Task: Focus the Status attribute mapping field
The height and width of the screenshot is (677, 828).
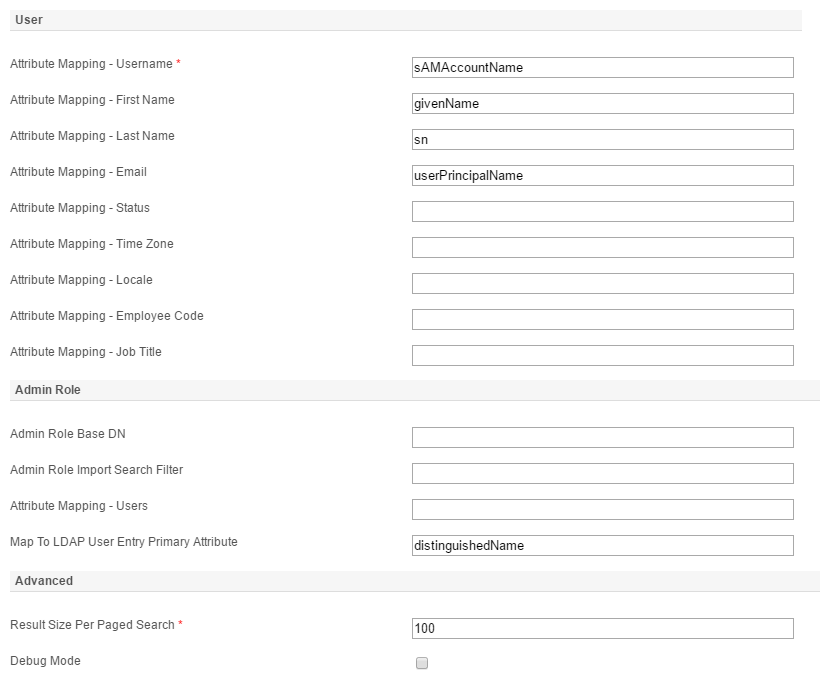Action: point(602,212)
